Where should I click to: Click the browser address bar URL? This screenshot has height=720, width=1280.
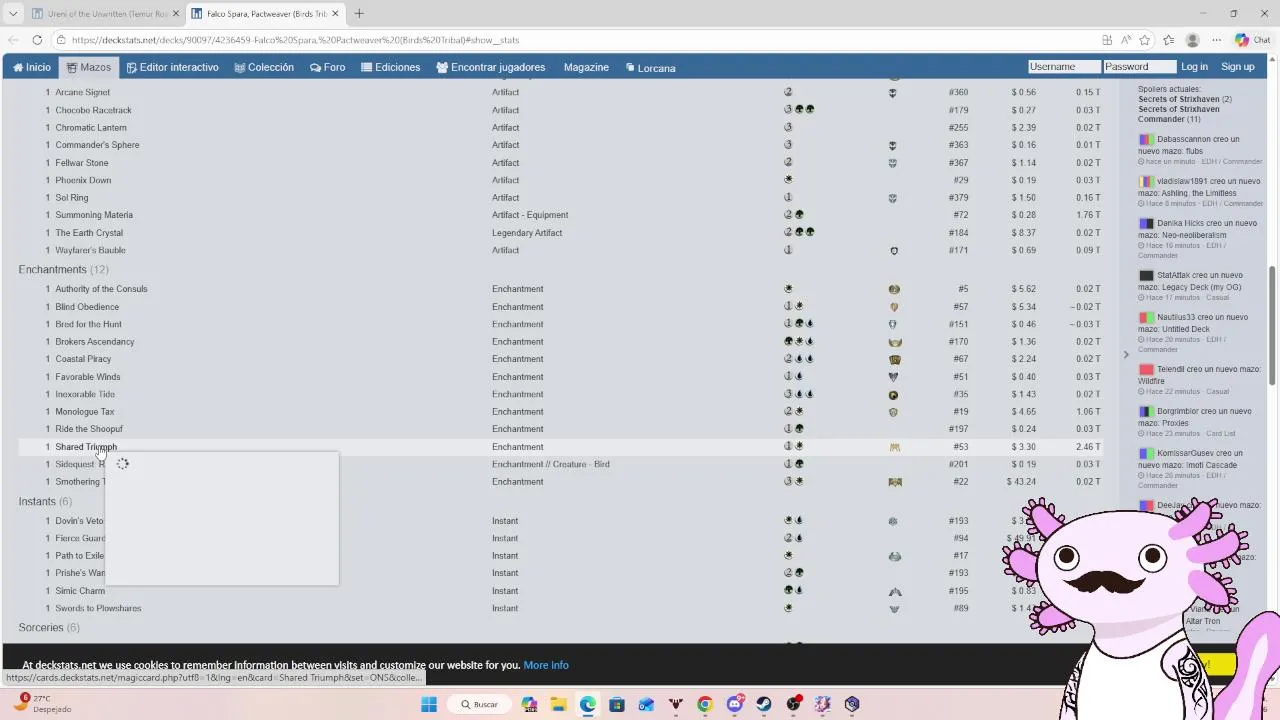point(295,40)
